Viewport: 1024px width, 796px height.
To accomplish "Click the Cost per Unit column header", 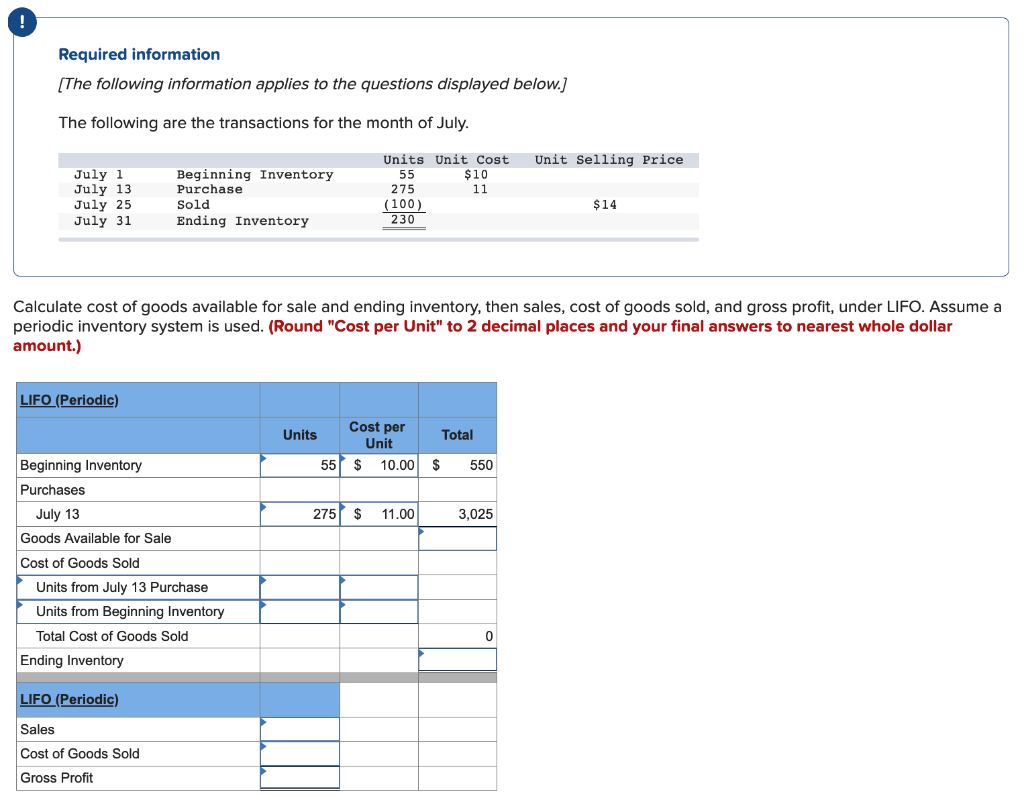I will click(378, 435).
